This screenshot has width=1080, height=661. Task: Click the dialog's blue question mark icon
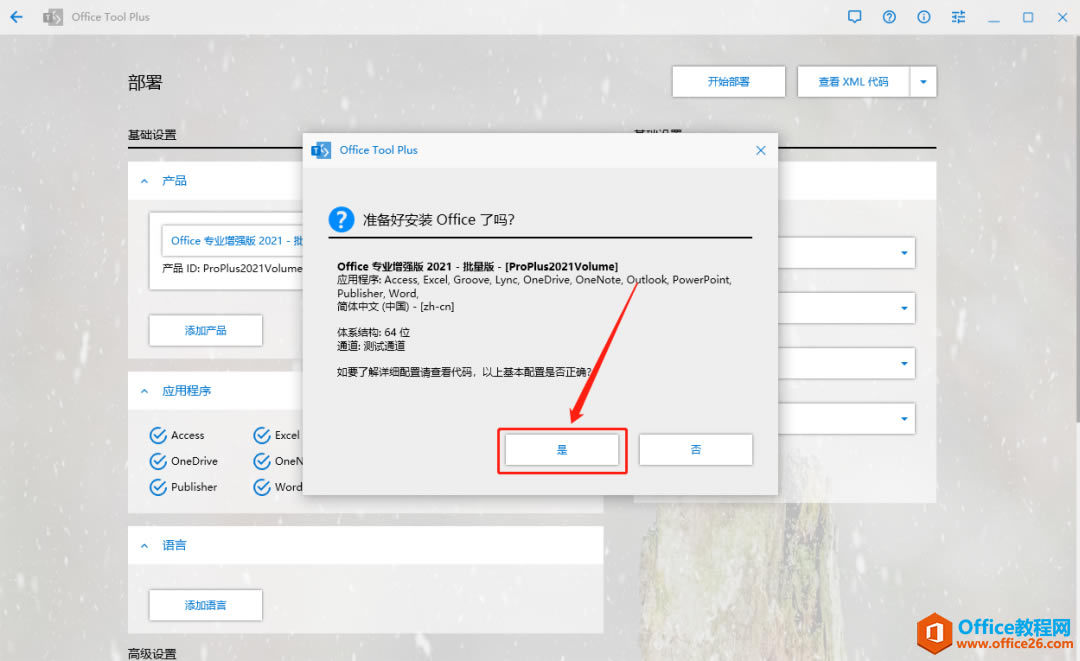342,220
